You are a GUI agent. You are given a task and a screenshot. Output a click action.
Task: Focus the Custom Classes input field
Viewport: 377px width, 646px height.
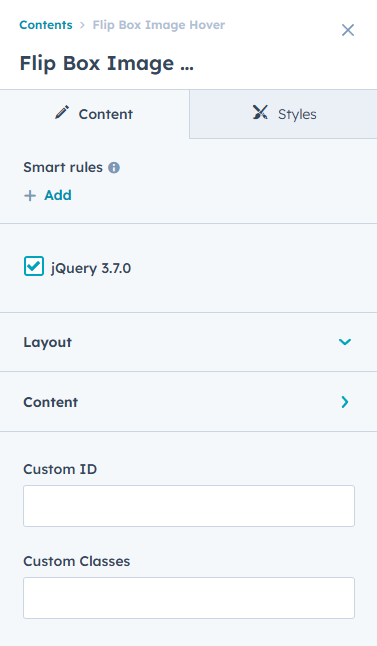(x=189, y=598)
